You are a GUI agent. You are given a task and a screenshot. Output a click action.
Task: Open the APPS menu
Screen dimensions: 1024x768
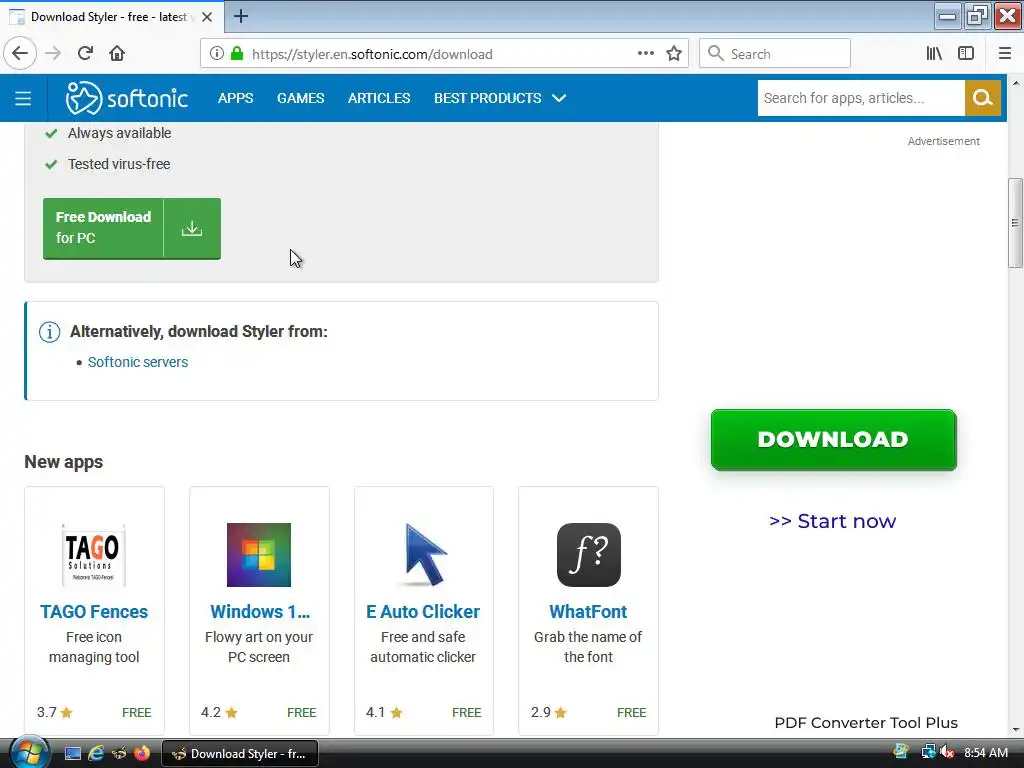(x=236, y=98)
